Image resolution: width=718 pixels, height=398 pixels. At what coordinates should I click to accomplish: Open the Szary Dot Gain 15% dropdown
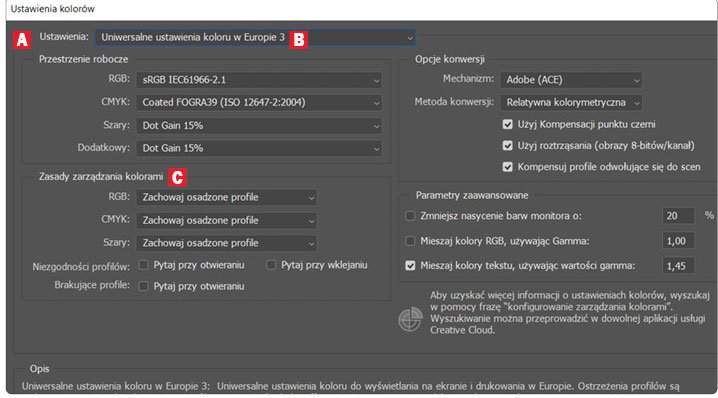coord(259,125)
